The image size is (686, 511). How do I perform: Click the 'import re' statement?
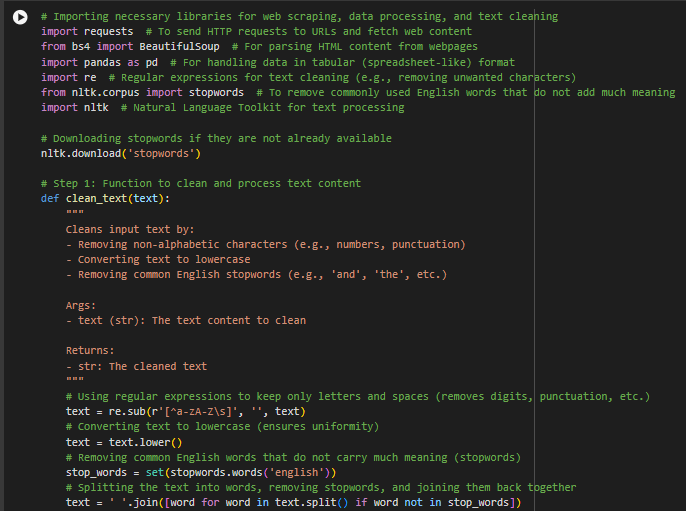pos(69,77)
